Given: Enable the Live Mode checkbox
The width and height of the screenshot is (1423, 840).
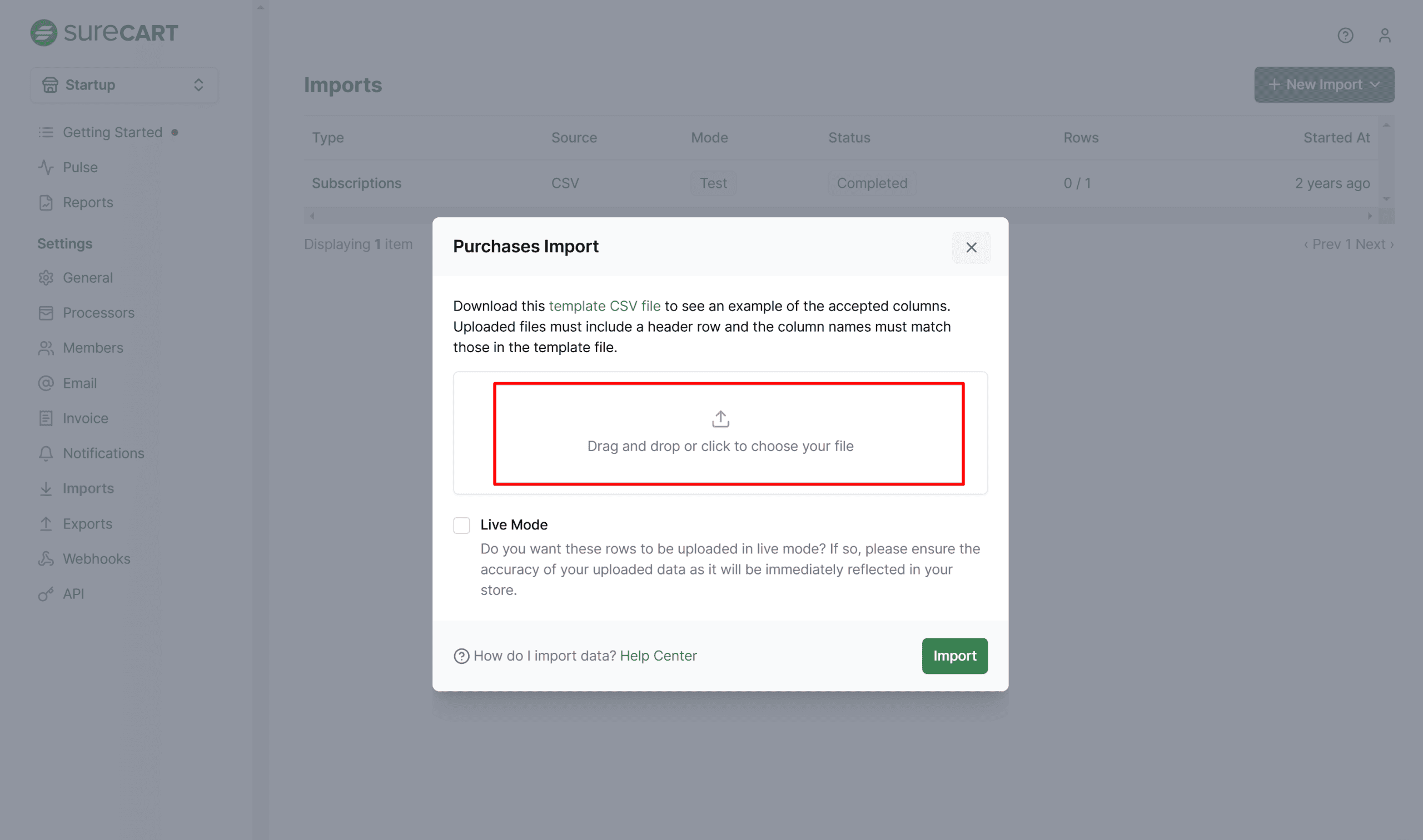Looking at the screenshot, I should [461, 526].
